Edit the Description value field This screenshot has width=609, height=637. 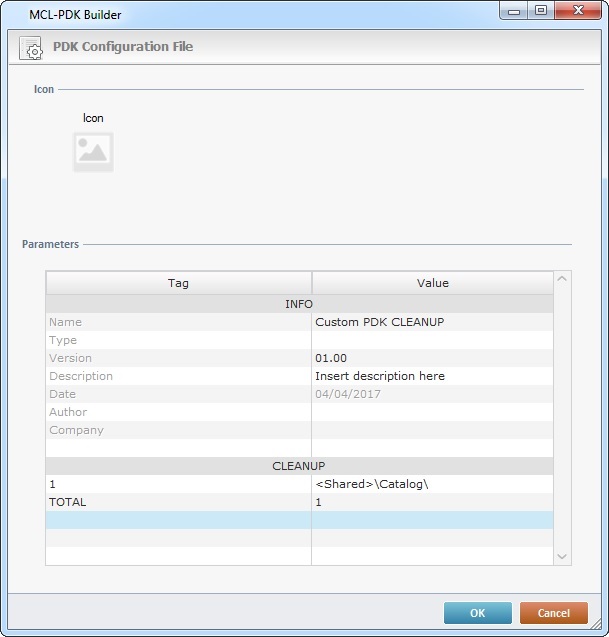pyautogui.click(x=431, y=376)
